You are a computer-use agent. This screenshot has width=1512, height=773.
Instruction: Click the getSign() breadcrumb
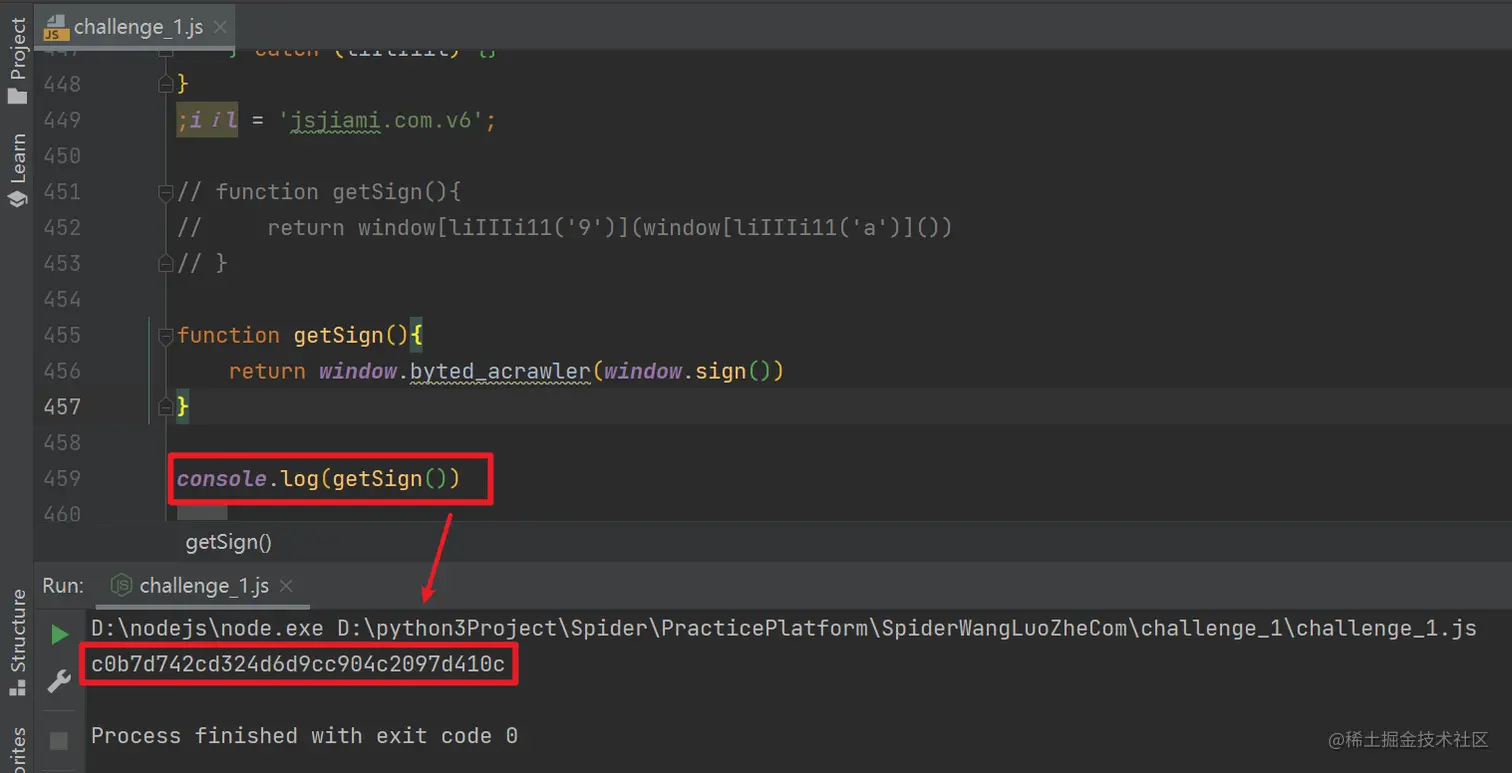229,543
